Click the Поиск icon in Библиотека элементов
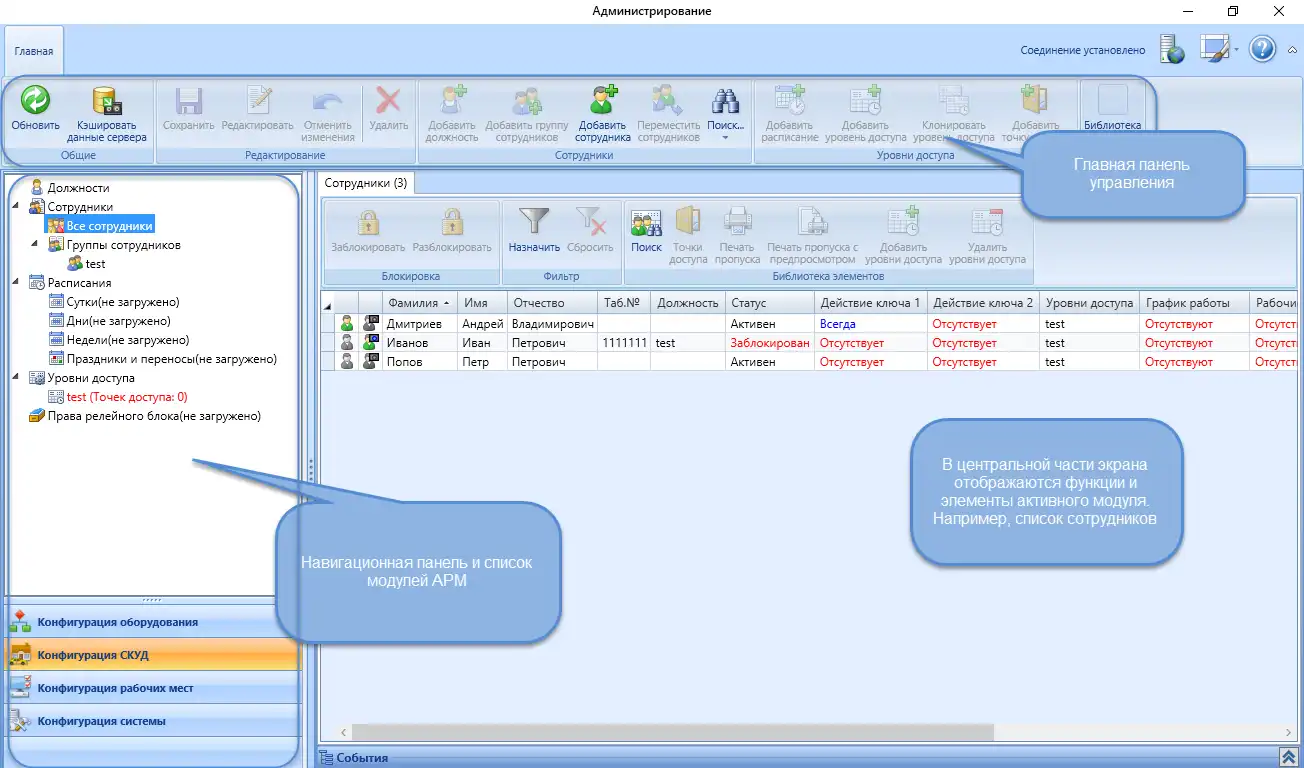This screenshot has height=768, width=1304. tap(646, 223)
